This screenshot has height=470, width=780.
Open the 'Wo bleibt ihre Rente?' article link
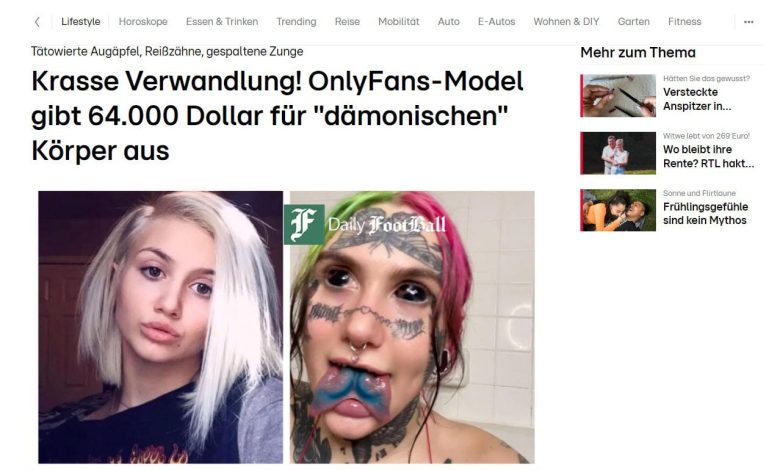pyautogui.click(x=708, y=156)
